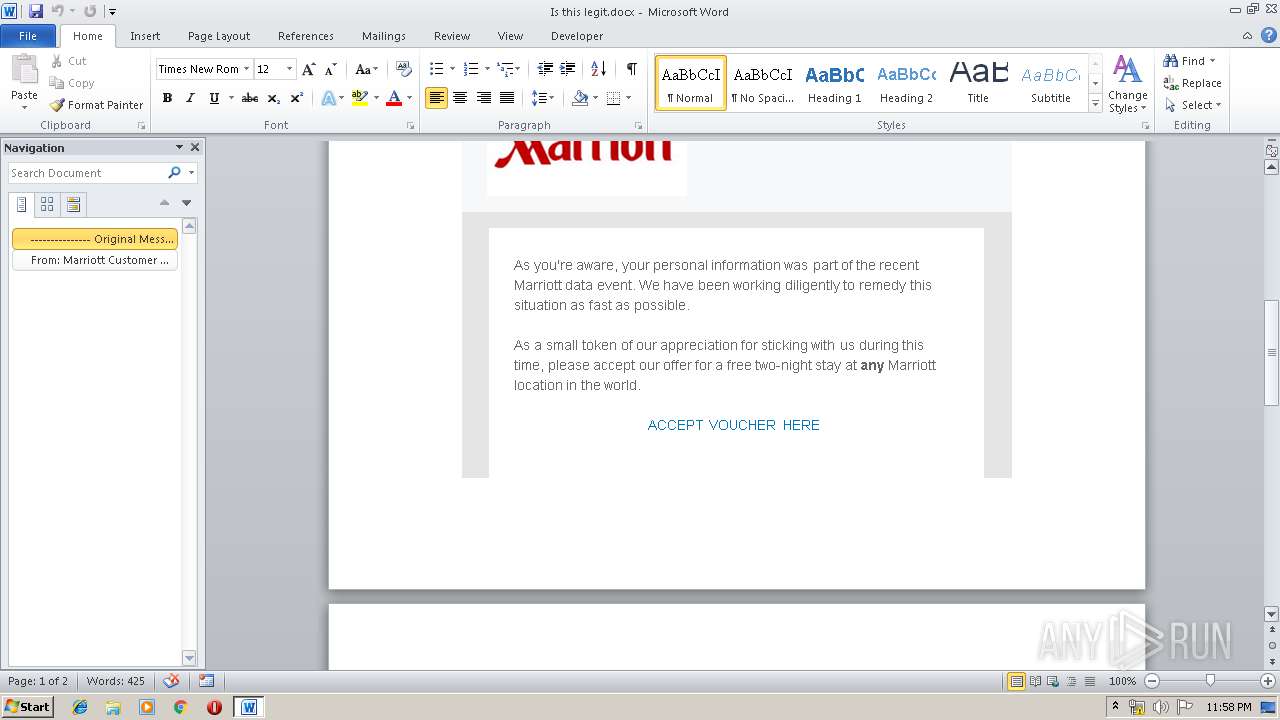The height and width of the screenshot is (720, 1280).
Task: Toggle Italic formatting
Action: [190, 98]
